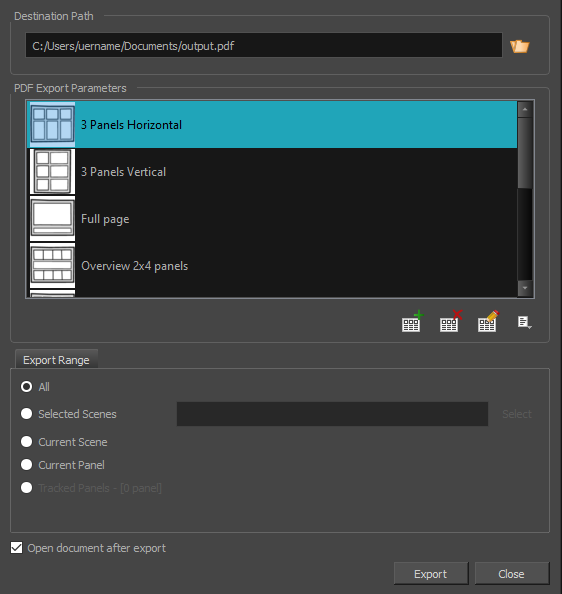
Task: Click the edit PDF profile pencil icon
Action: pyautogui.click(x=488, y=321)
